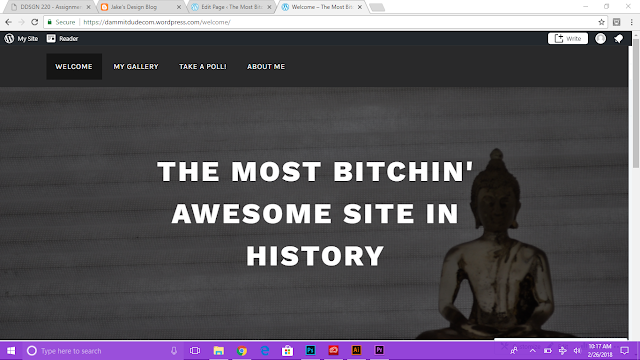This screenshot has width=640, height=360.
Task: Close the Edit Page tab
Action: coord(269,7)
